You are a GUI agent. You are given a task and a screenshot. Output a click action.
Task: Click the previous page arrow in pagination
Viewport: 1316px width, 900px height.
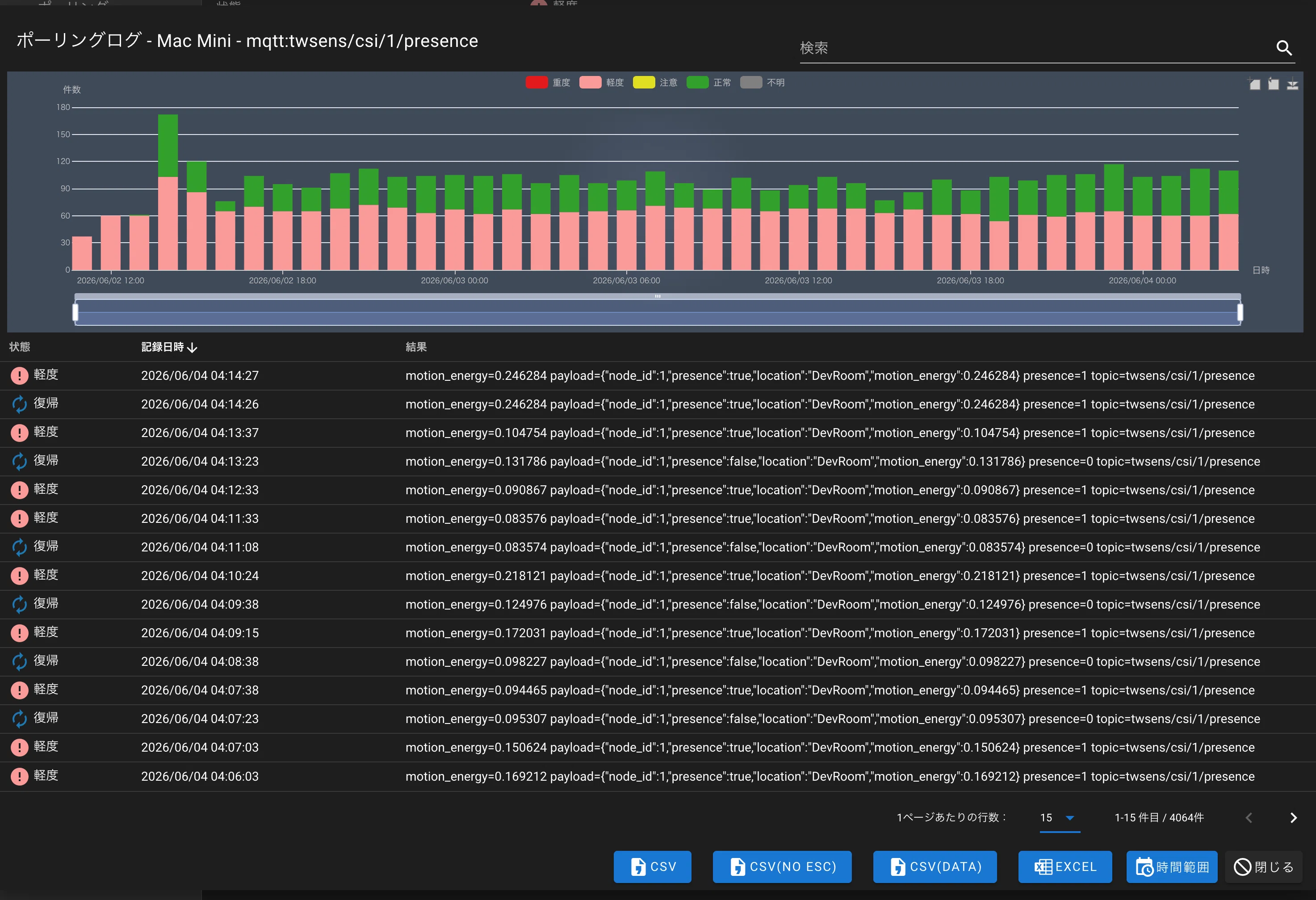pyautogui.click(x=1249, y=817)
